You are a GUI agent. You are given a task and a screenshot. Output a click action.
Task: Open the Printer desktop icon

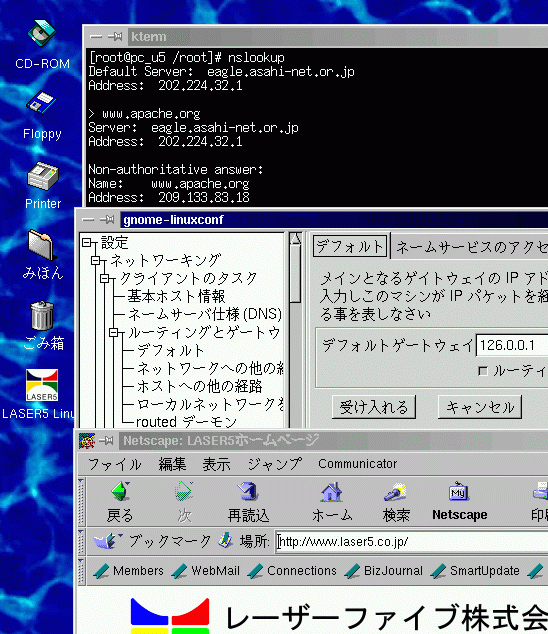(43, 176)
